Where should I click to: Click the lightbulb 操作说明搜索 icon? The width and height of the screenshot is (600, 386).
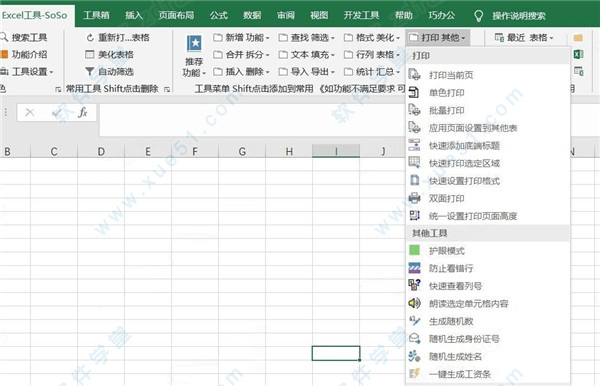[x=478, y=16]
